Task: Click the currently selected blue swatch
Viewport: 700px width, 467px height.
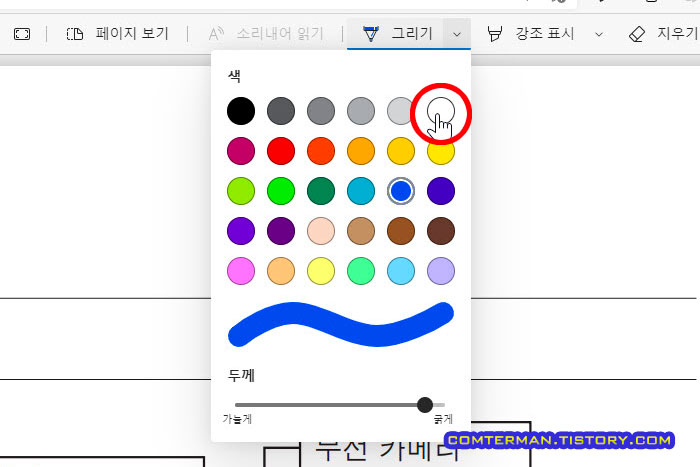Action: pos(401,191)
